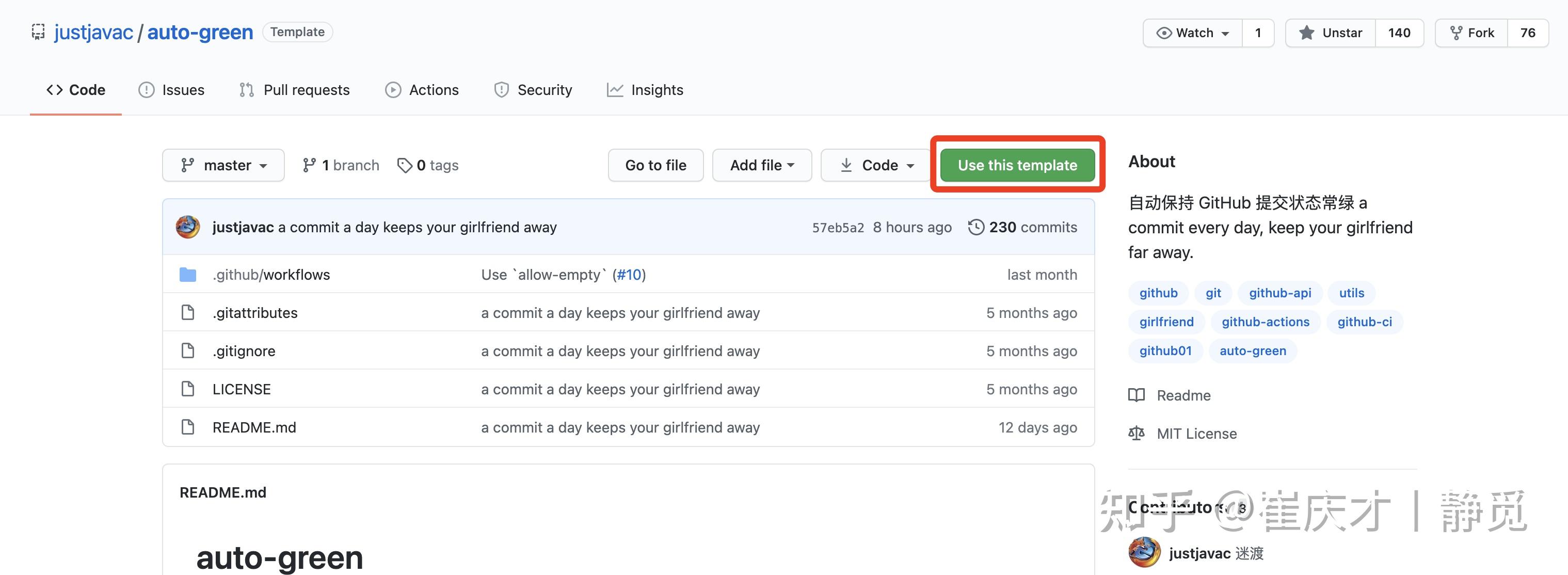Click the branch icon beside master
The width and height of the screenshot is (1568, 575).
[x=188, y=164]
